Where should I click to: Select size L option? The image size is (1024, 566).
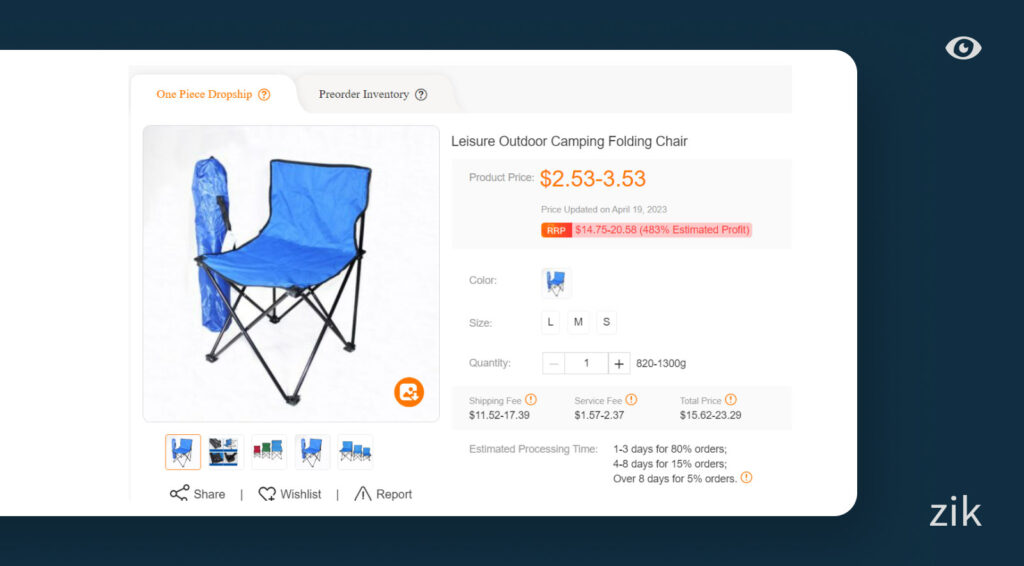(551, 322)
